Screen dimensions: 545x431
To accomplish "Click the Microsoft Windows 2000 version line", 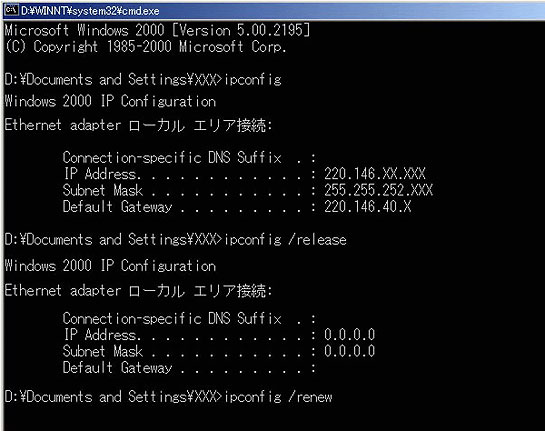I will click(x=157, y=31).
